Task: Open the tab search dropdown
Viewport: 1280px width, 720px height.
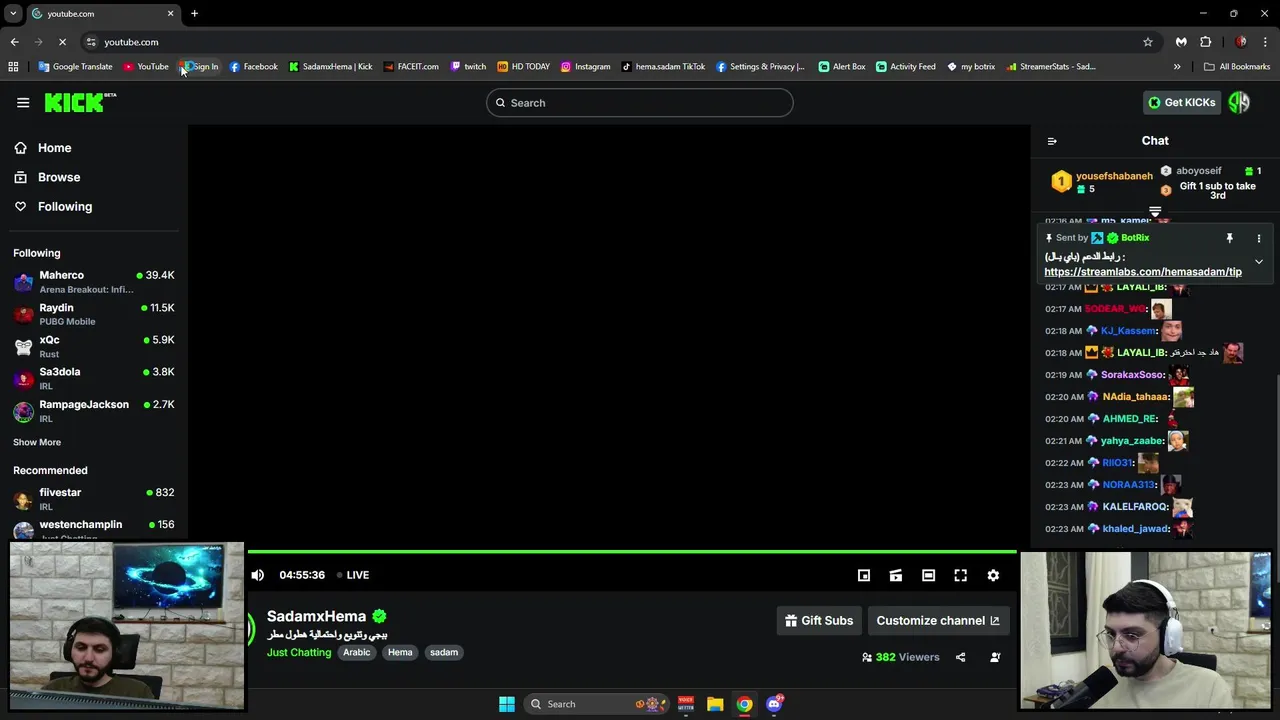Action: [x=13, y=13]
